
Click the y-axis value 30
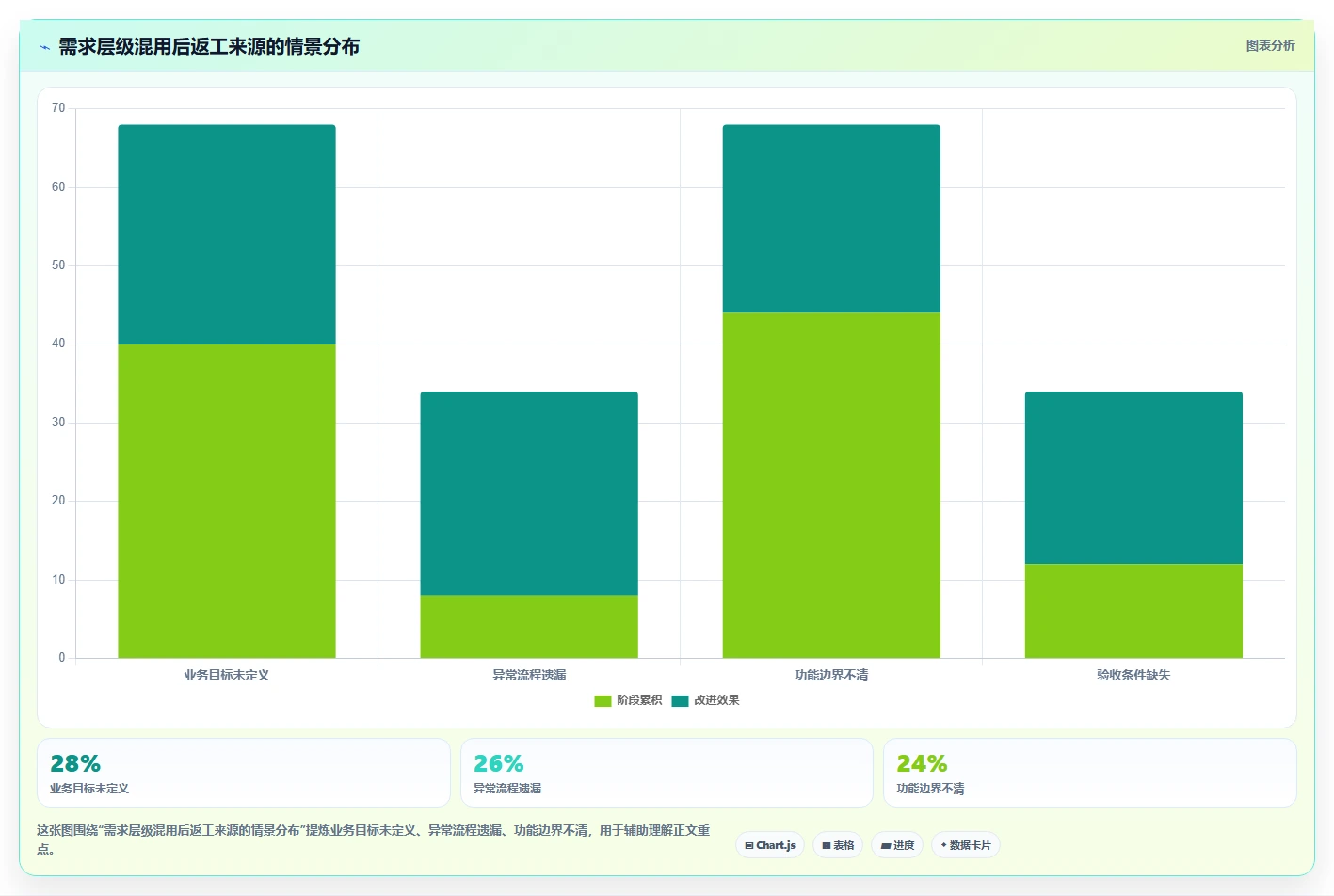(58, 423)
